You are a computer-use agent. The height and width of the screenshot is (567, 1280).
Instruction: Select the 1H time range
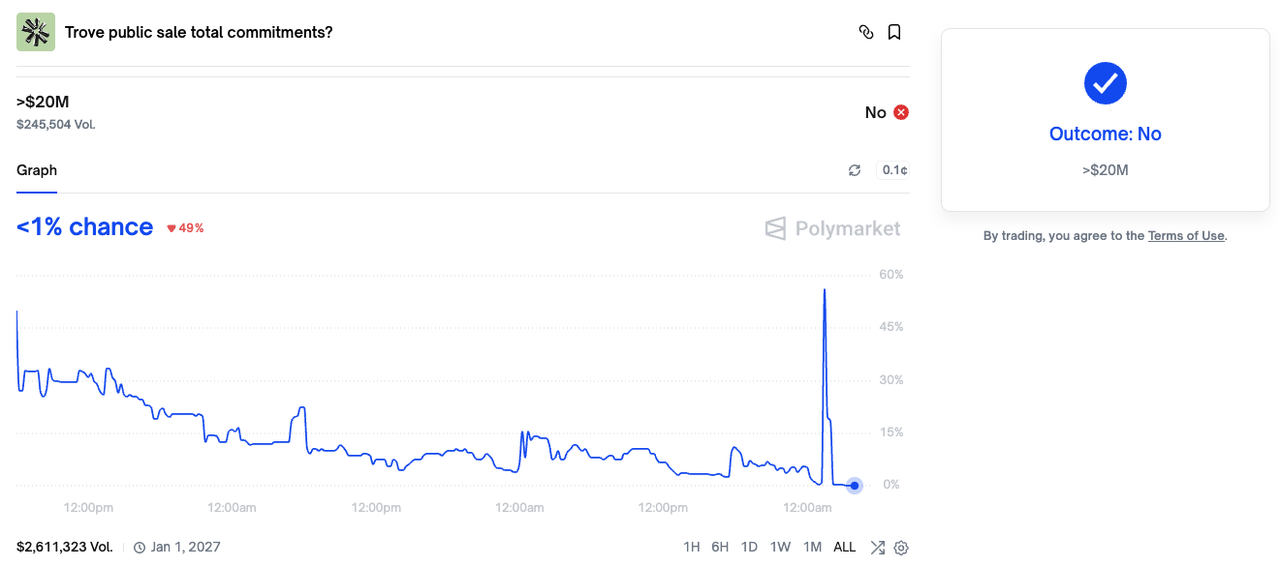691,547
